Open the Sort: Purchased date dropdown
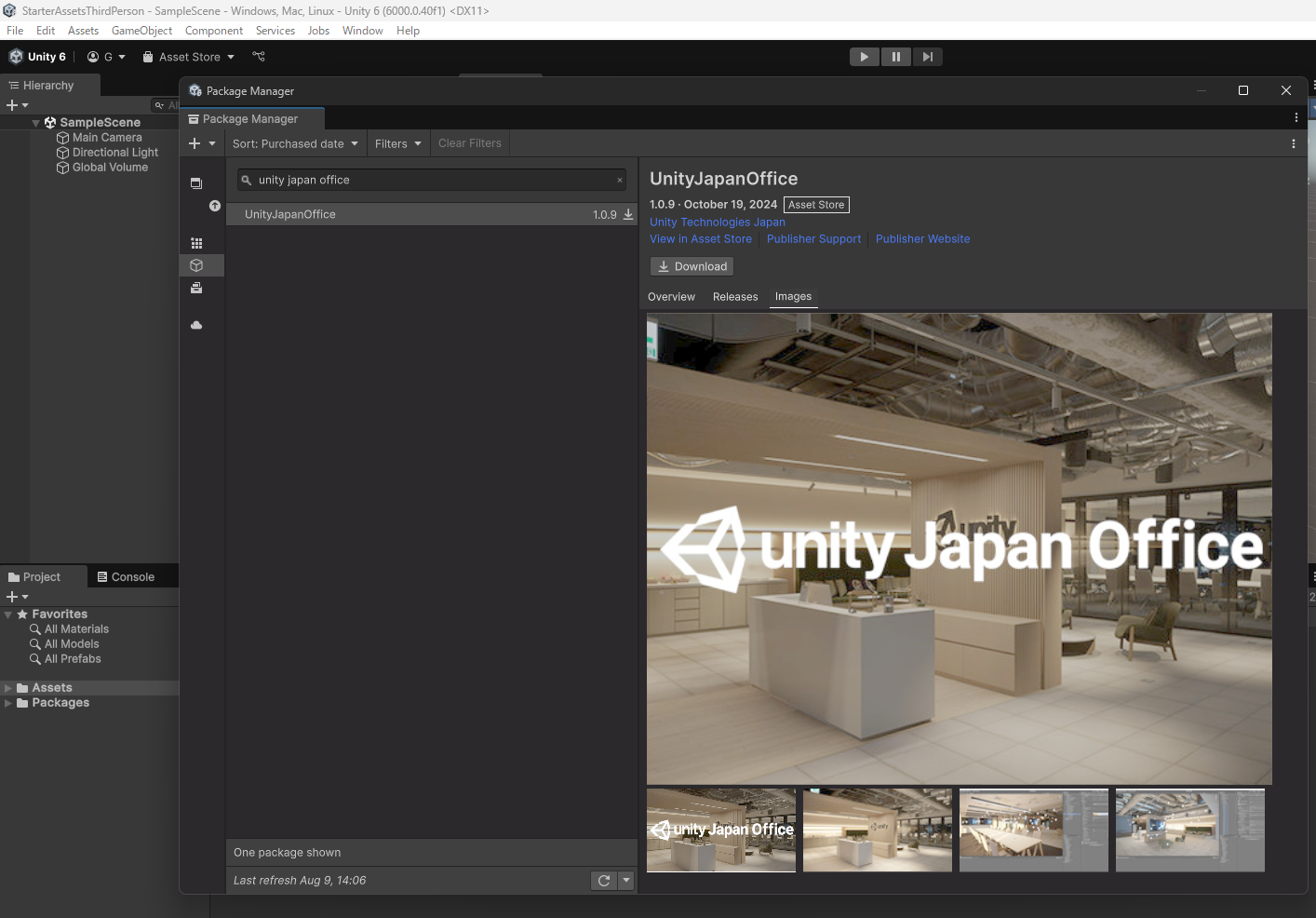 [x=295, y=143]
